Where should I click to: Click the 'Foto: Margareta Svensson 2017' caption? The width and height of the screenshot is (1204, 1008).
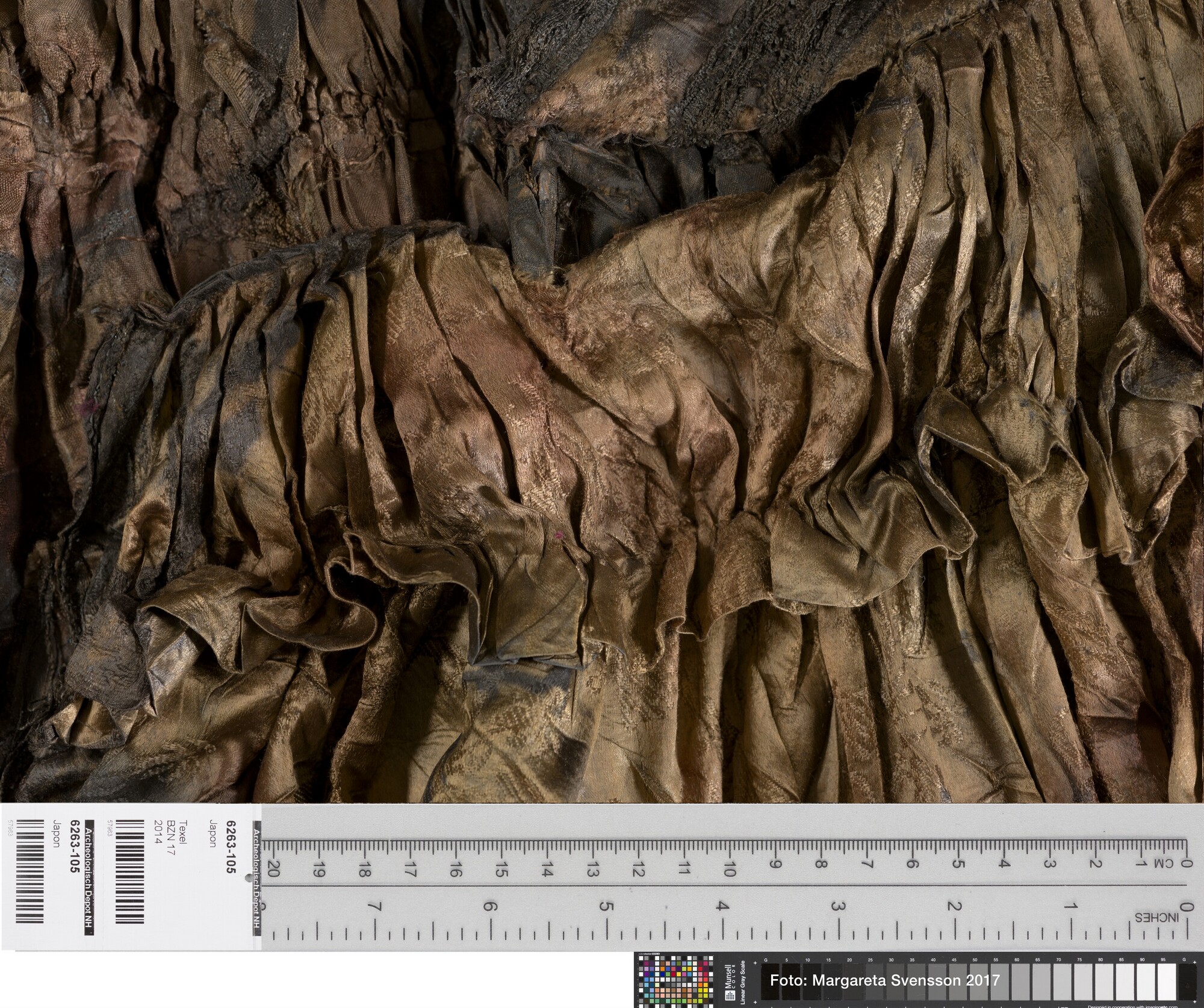tap(884, 980)
